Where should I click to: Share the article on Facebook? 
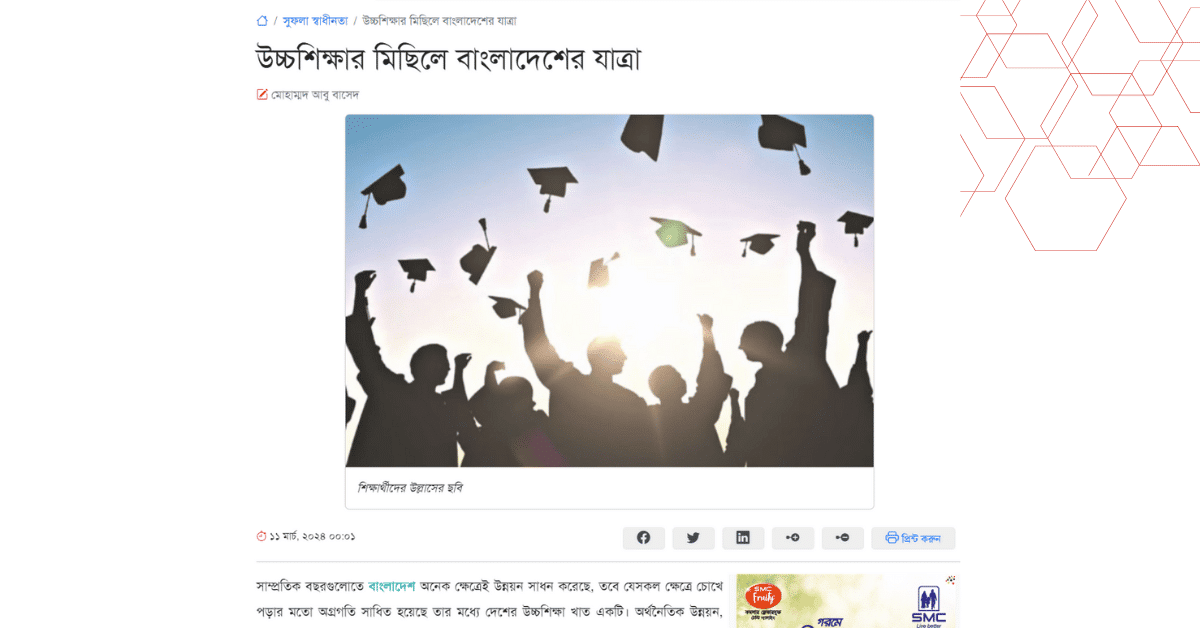coord(644,538)
